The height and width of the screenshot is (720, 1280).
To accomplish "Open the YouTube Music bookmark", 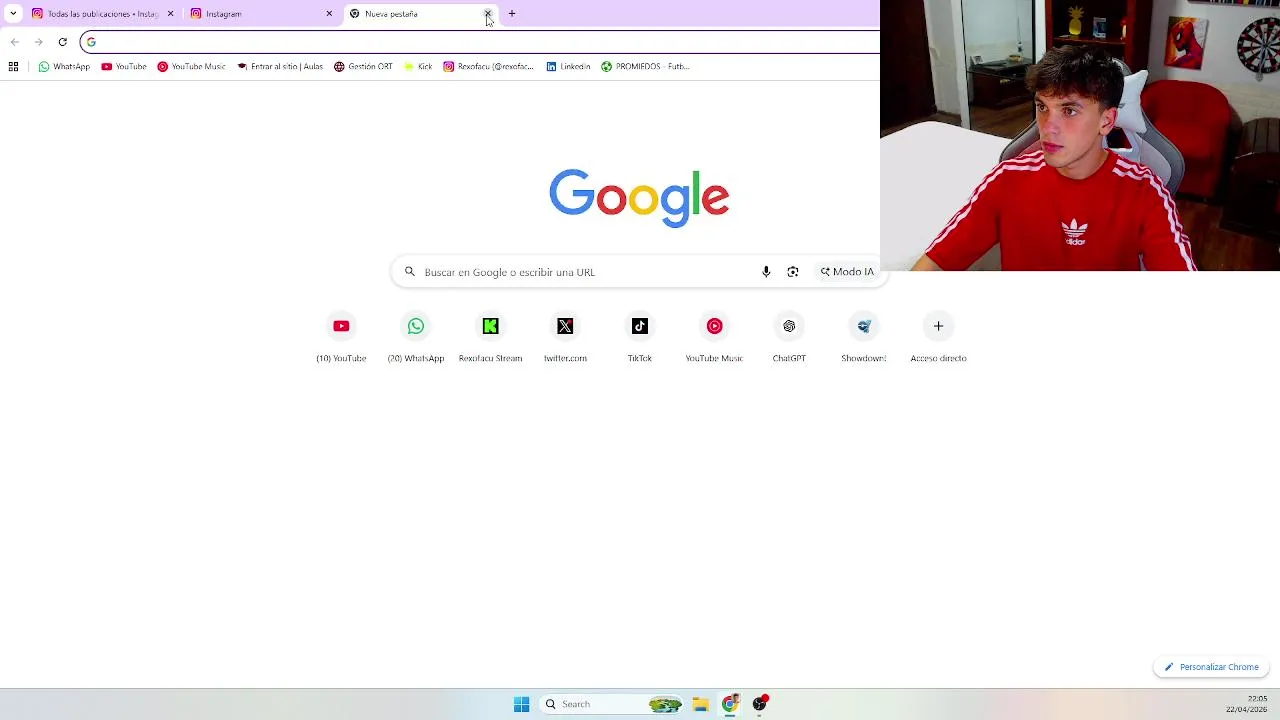I will pyautogui.click(x=191, y=67).
